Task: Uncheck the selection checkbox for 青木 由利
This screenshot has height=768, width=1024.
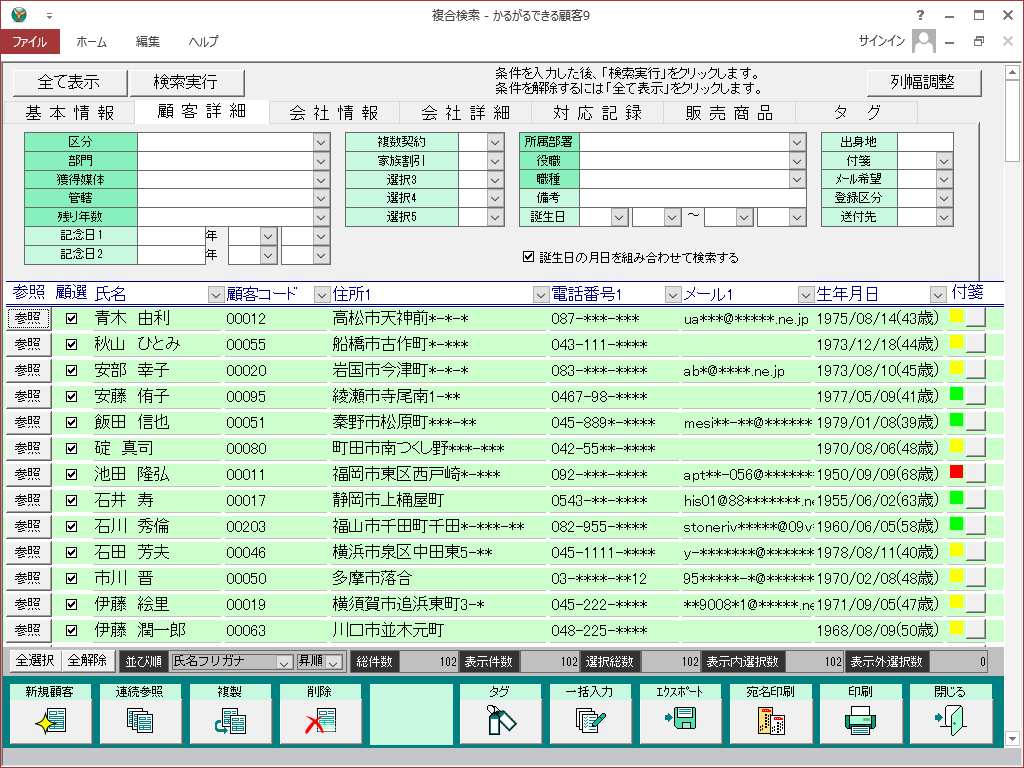Action: [71, 318]
